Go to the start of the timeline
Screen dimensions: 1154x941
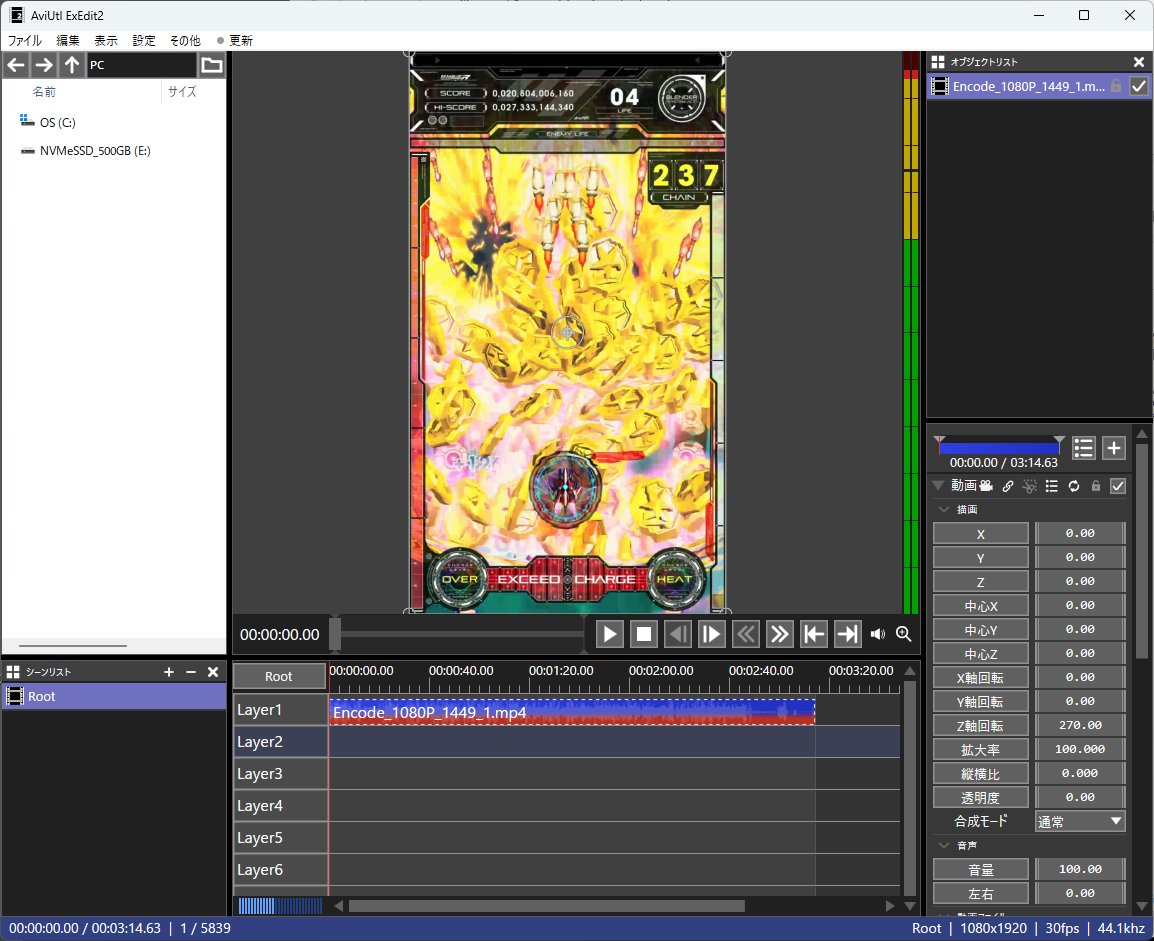[x=813, y=634]
